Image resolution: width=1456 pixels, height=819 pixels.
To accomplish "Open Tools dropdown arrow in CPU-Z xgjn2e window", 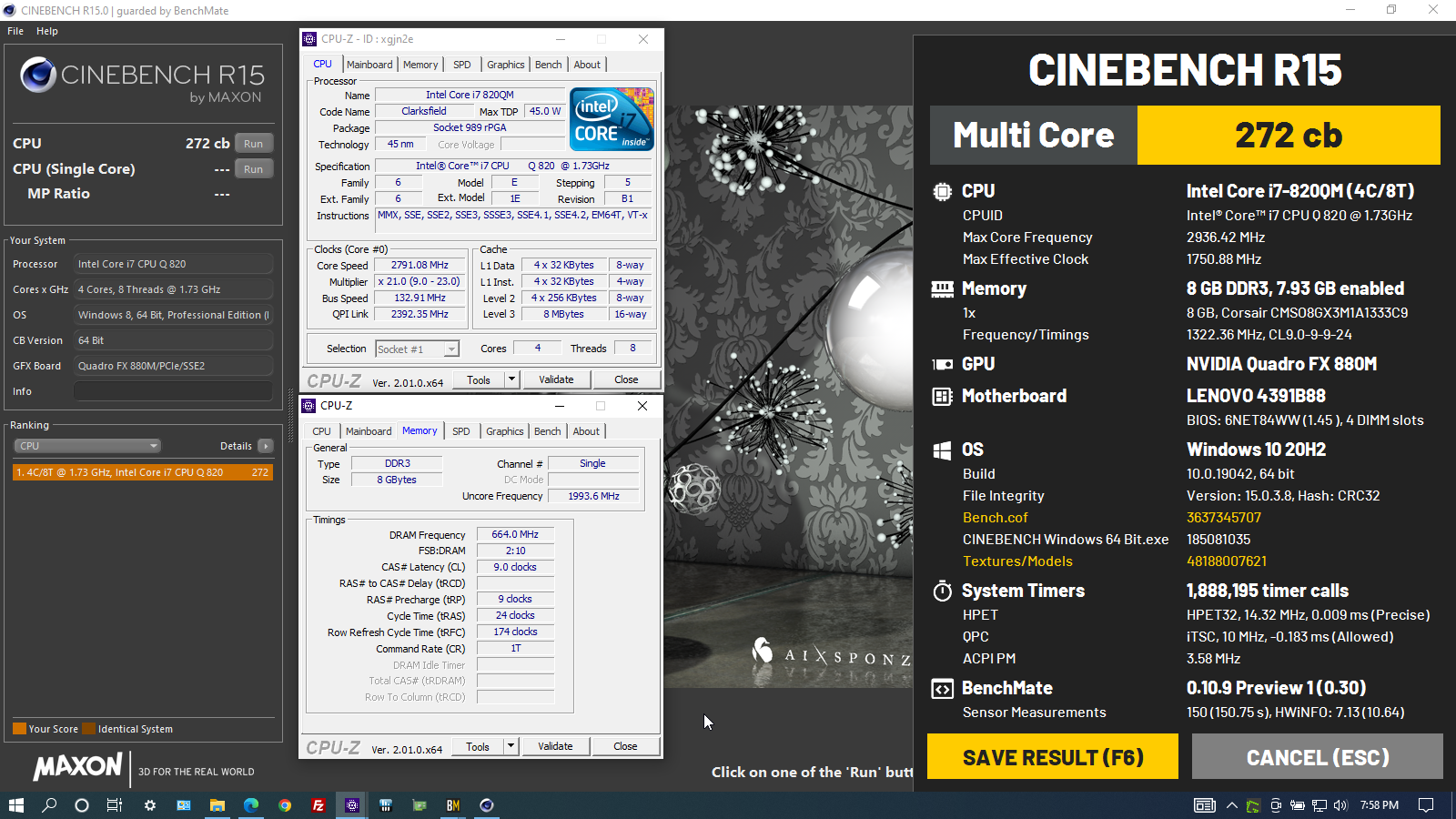I will (x=511, y=379).
